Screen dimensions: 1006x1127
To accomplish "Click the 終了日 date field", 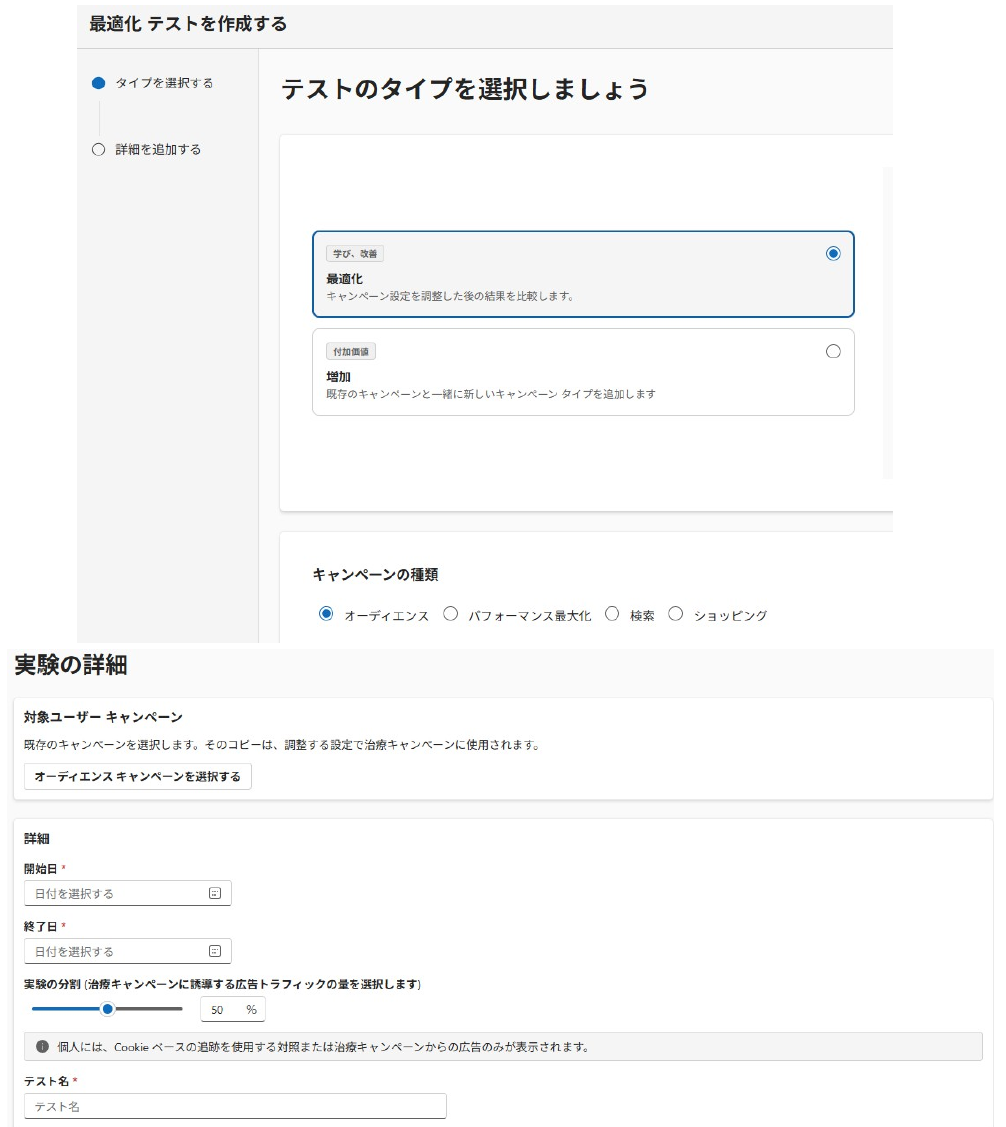I will [128, 951].
